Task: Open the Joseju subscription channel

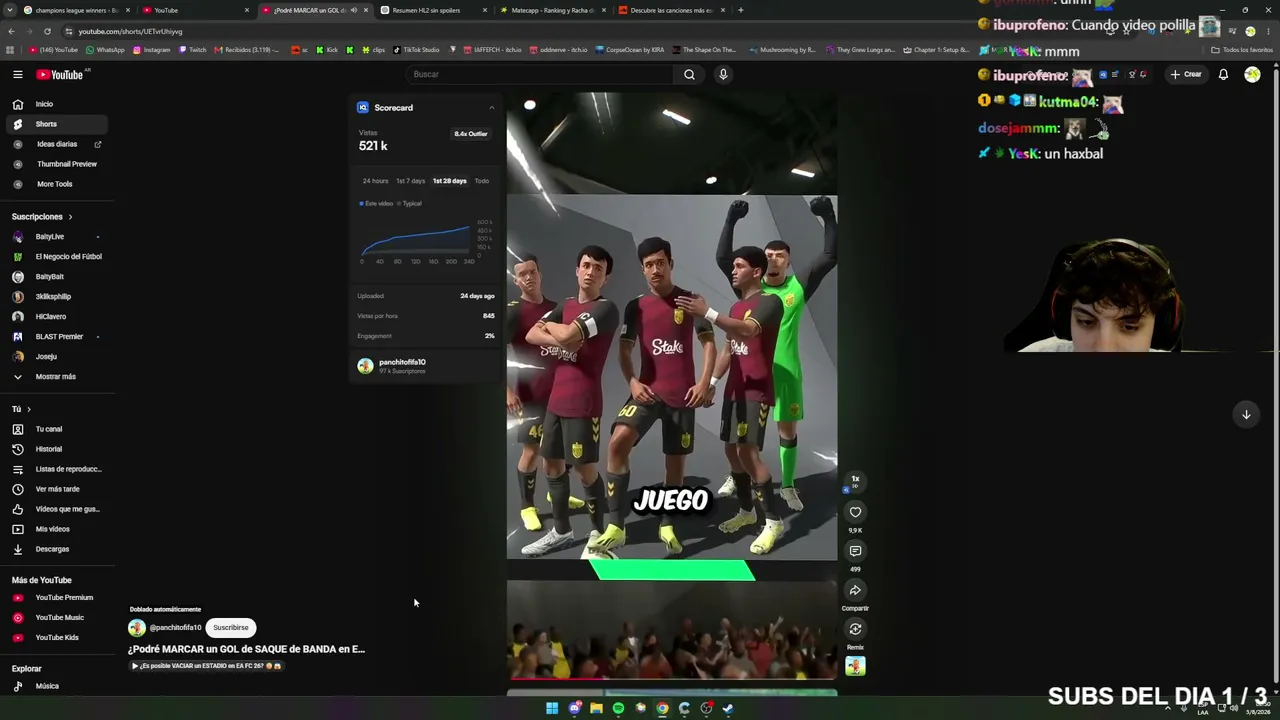Action: click(56, 357)
